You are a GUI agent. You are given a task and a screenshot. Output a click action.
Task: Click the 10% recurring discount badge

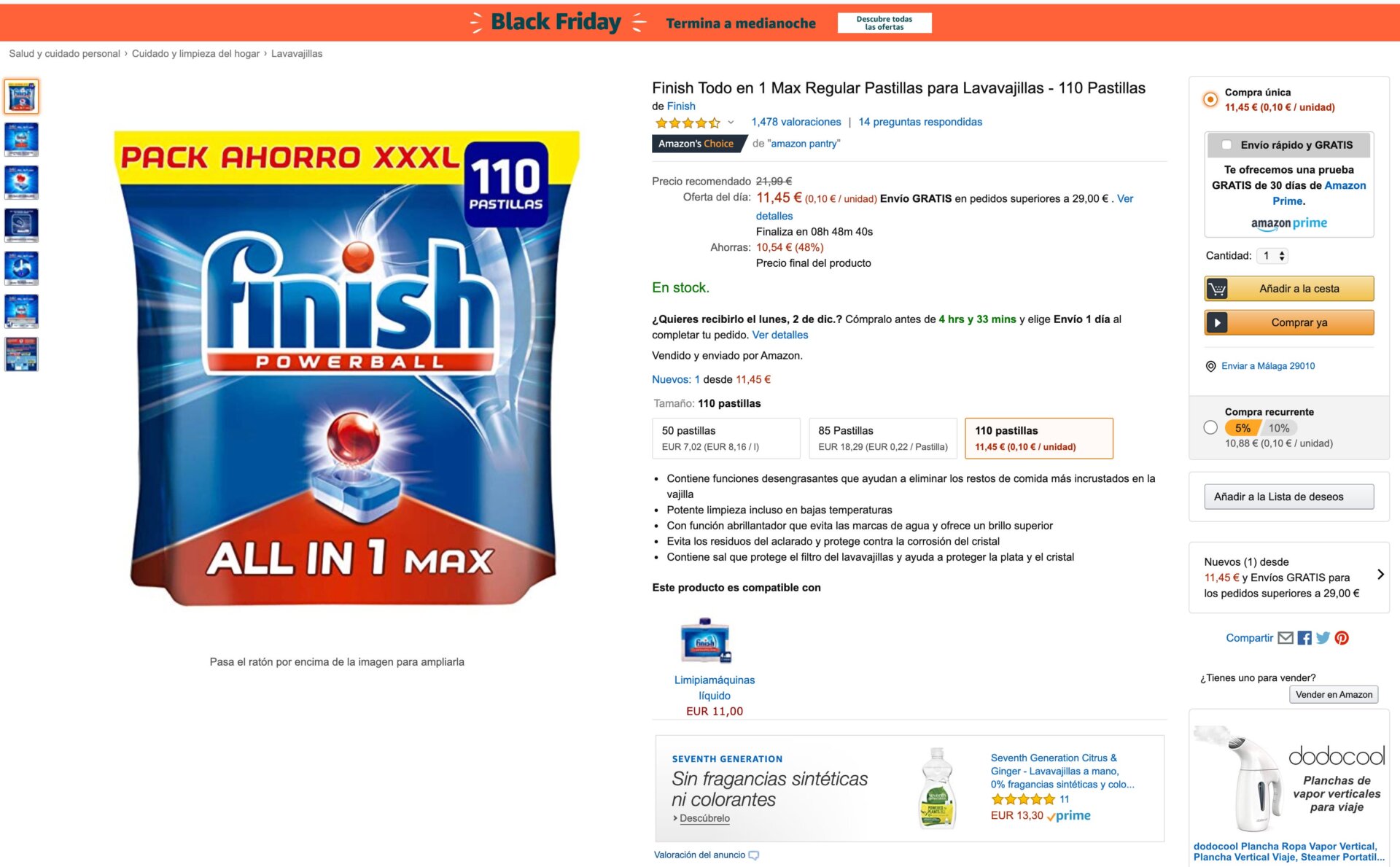[x=1279, y=428]
